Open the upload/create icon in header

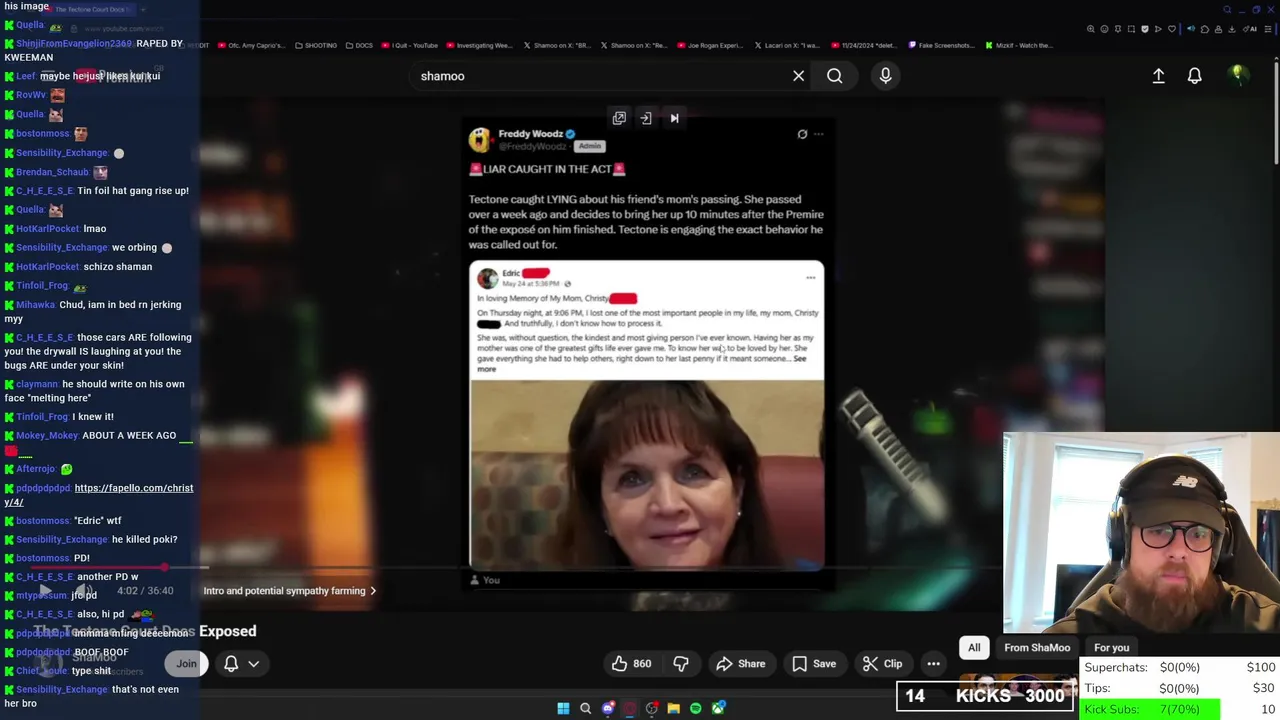[1158, 76]
